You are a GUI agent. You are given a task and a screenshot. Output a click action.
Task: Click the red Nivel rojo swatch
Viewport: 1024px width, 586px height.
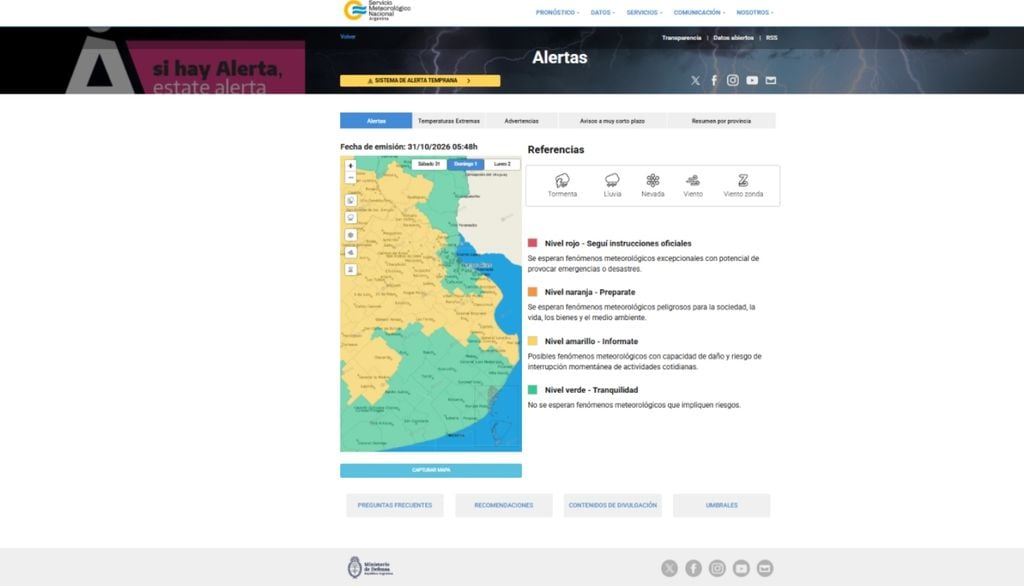coord(532,243)
